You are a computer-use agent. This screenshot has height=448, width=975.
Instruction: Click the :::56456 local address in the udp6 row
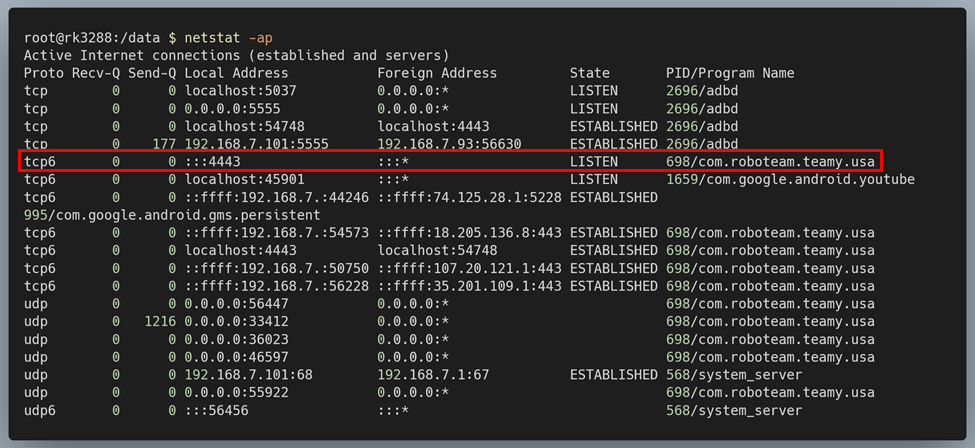tap(216, 410)
